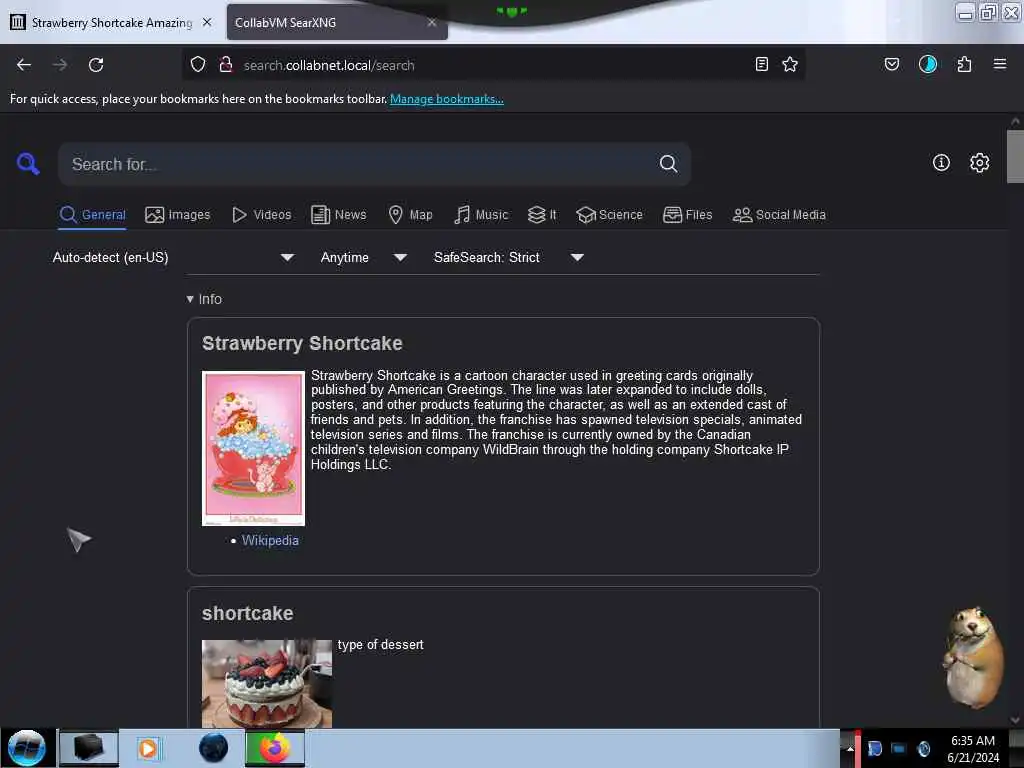Viewport: 1024px width, 768px height.
Task: Open the extensions puzzle icon
Action: (x=964, y=64)
